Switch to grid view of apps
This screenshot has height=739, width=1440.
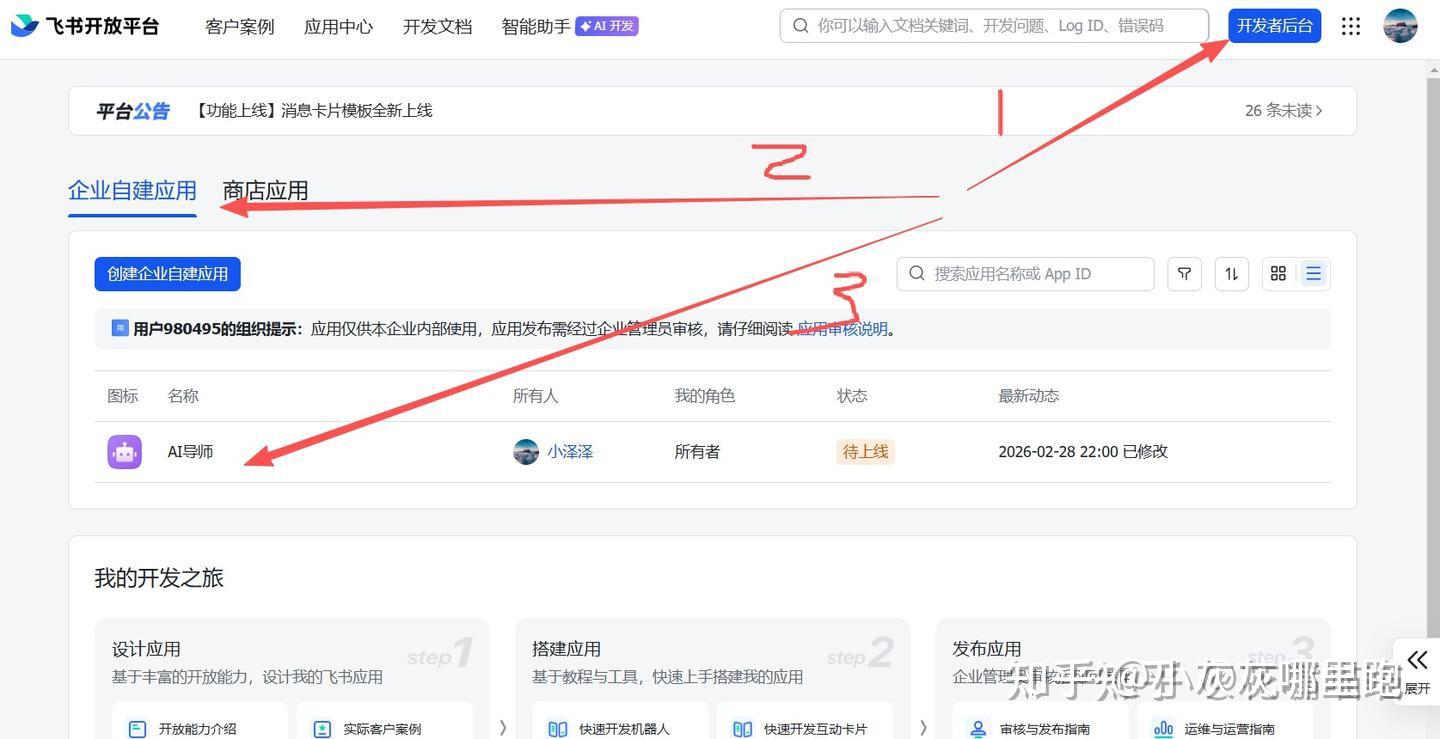[1278, 274]
